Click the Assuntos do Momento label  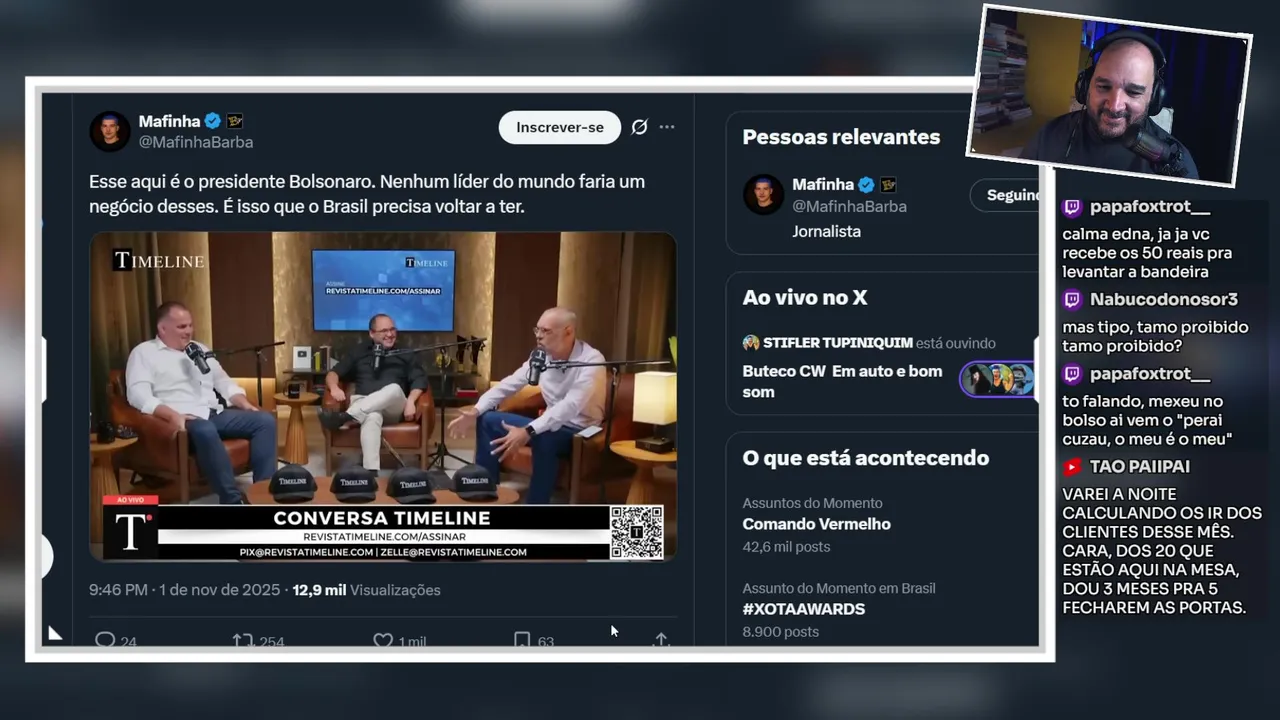[812, 503]
